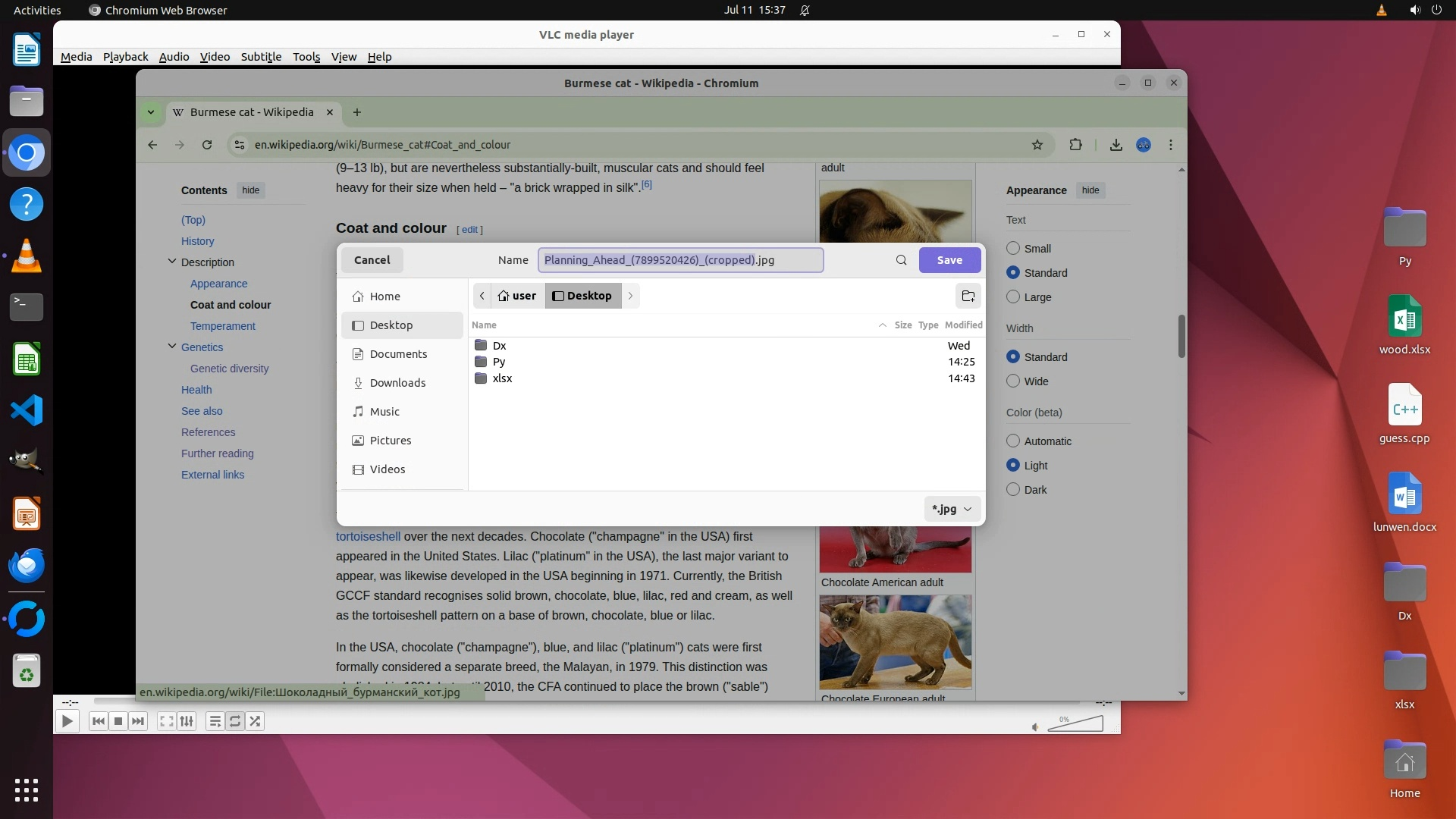Screen dimensions: 1456x819
Task: Select the Wide width option
Action: pos(1013,381)
